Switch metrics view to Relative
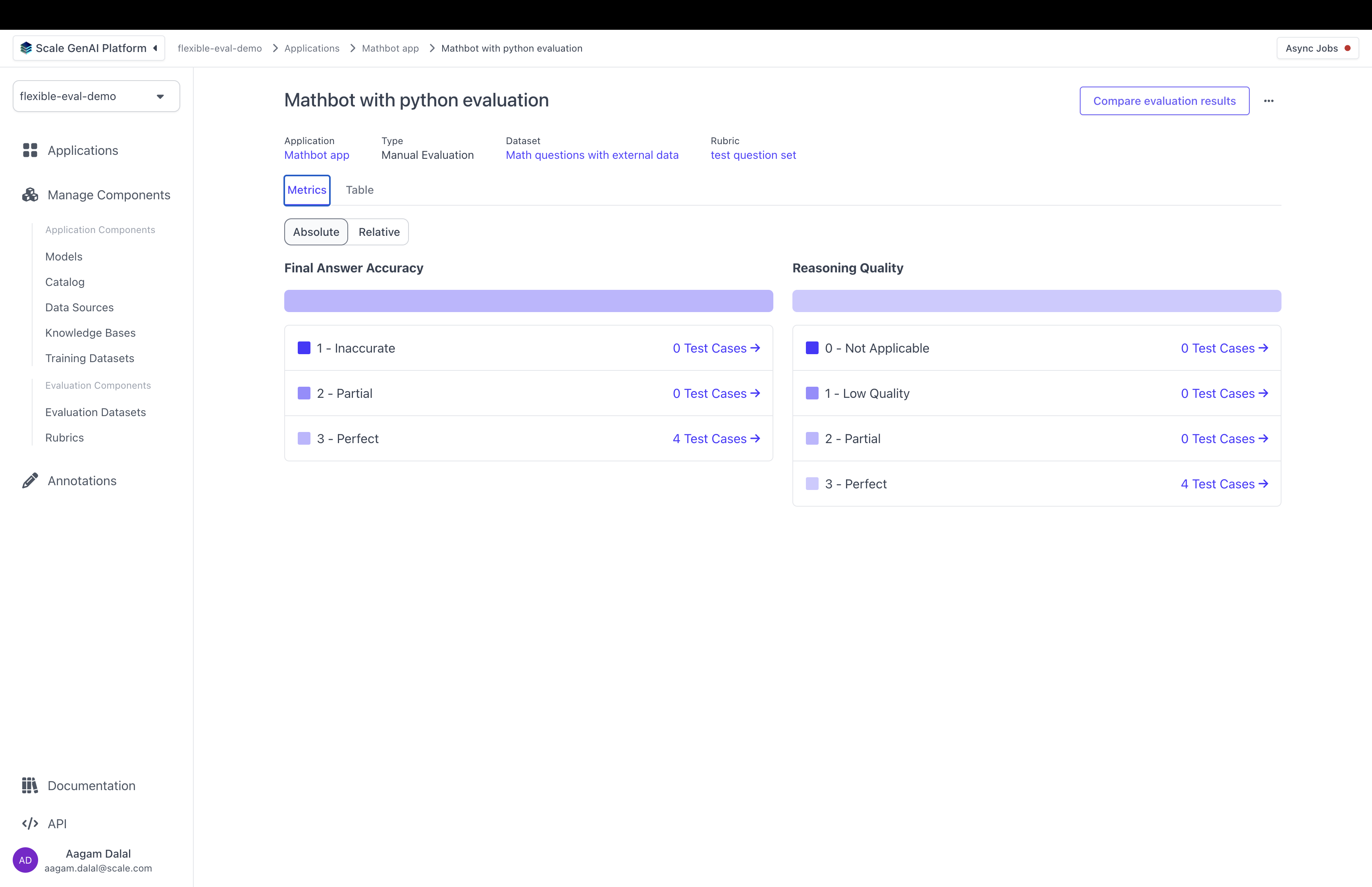Image resolution: width=1372 pixels, height=887 pixels. tap(379, 232)
